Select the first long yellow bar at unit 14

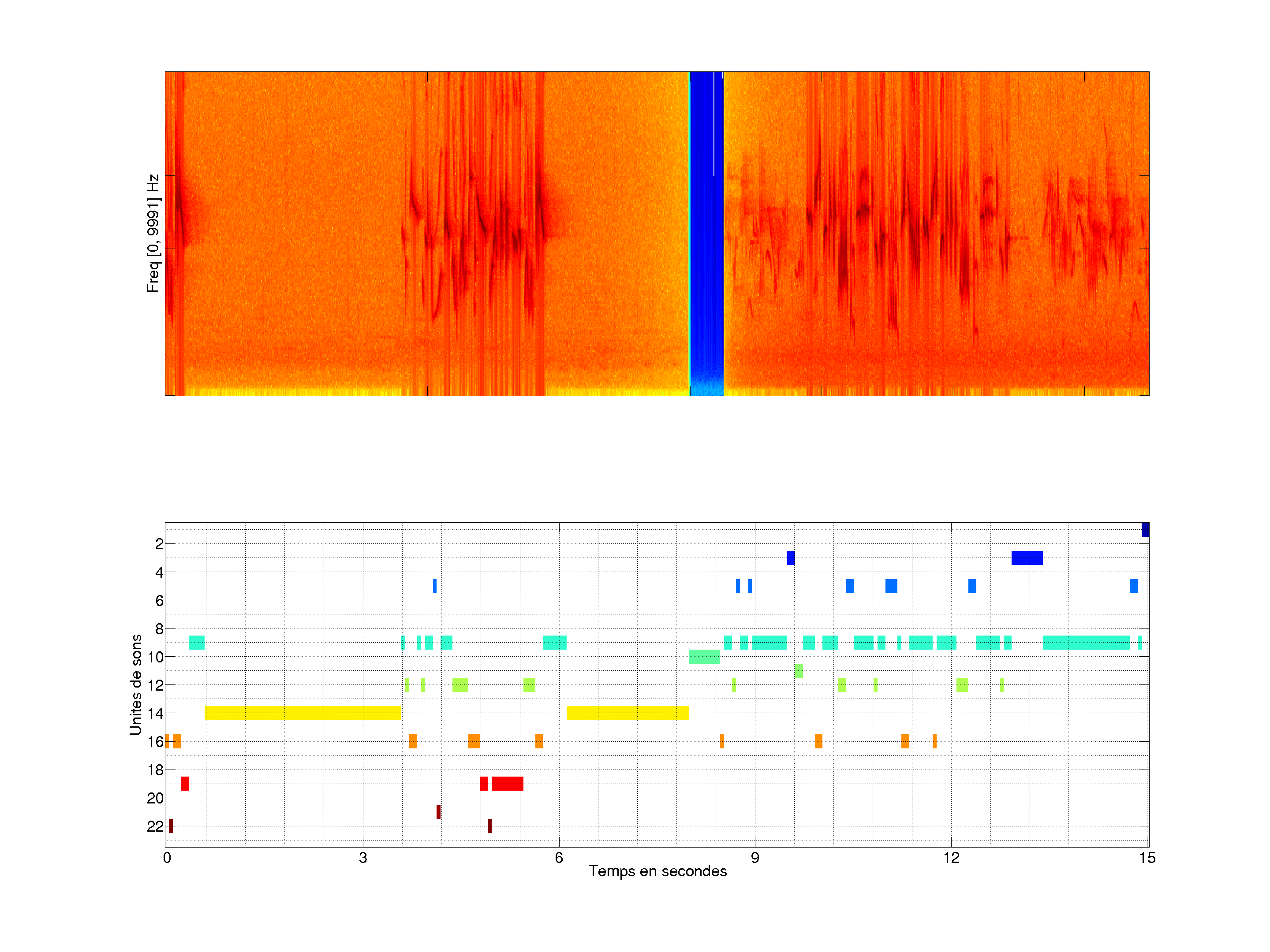click(303, 713)
